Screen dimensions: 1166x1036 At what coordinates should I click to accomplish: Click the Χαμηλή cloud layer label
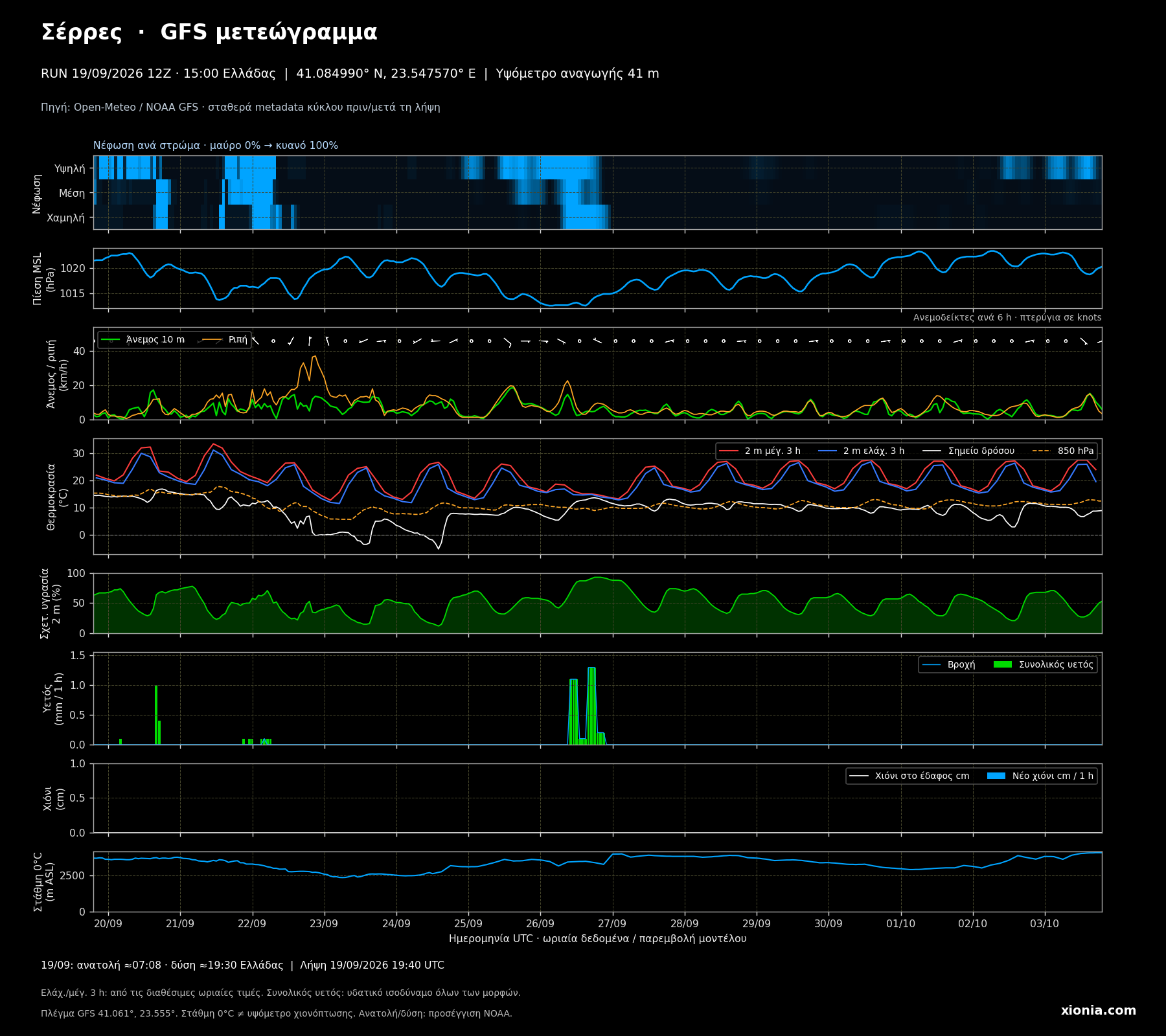pos(65,218)
